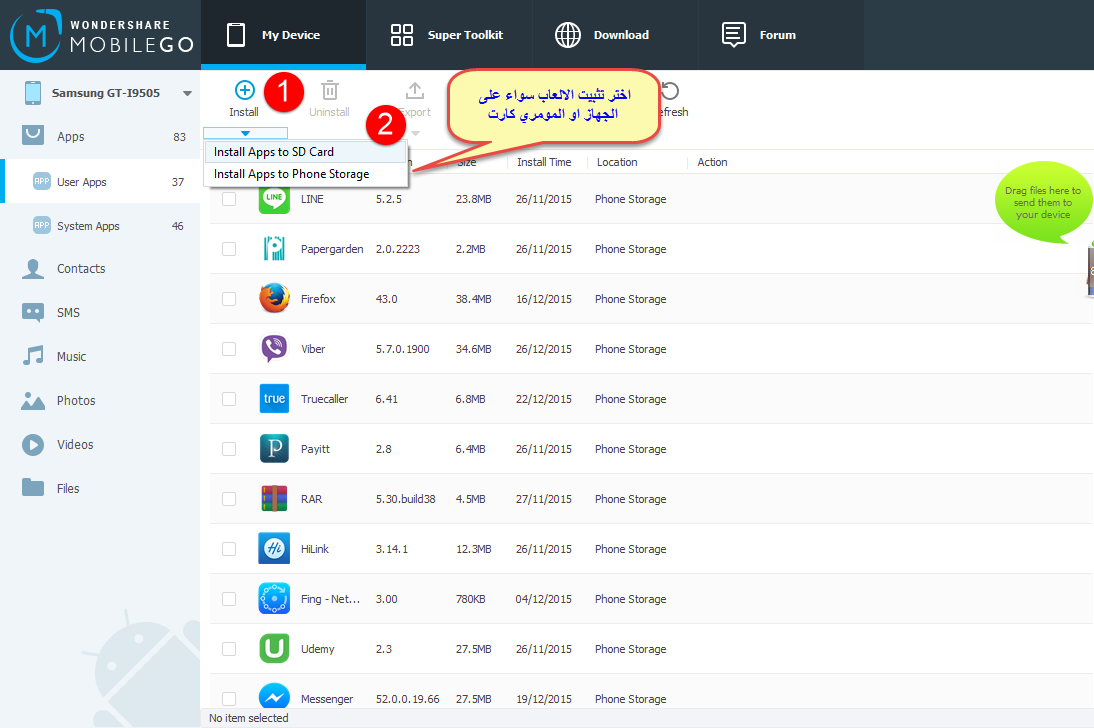Click the Apps count 83
The height and width of the screenshot is (728, 1094).
click(179, 137)
